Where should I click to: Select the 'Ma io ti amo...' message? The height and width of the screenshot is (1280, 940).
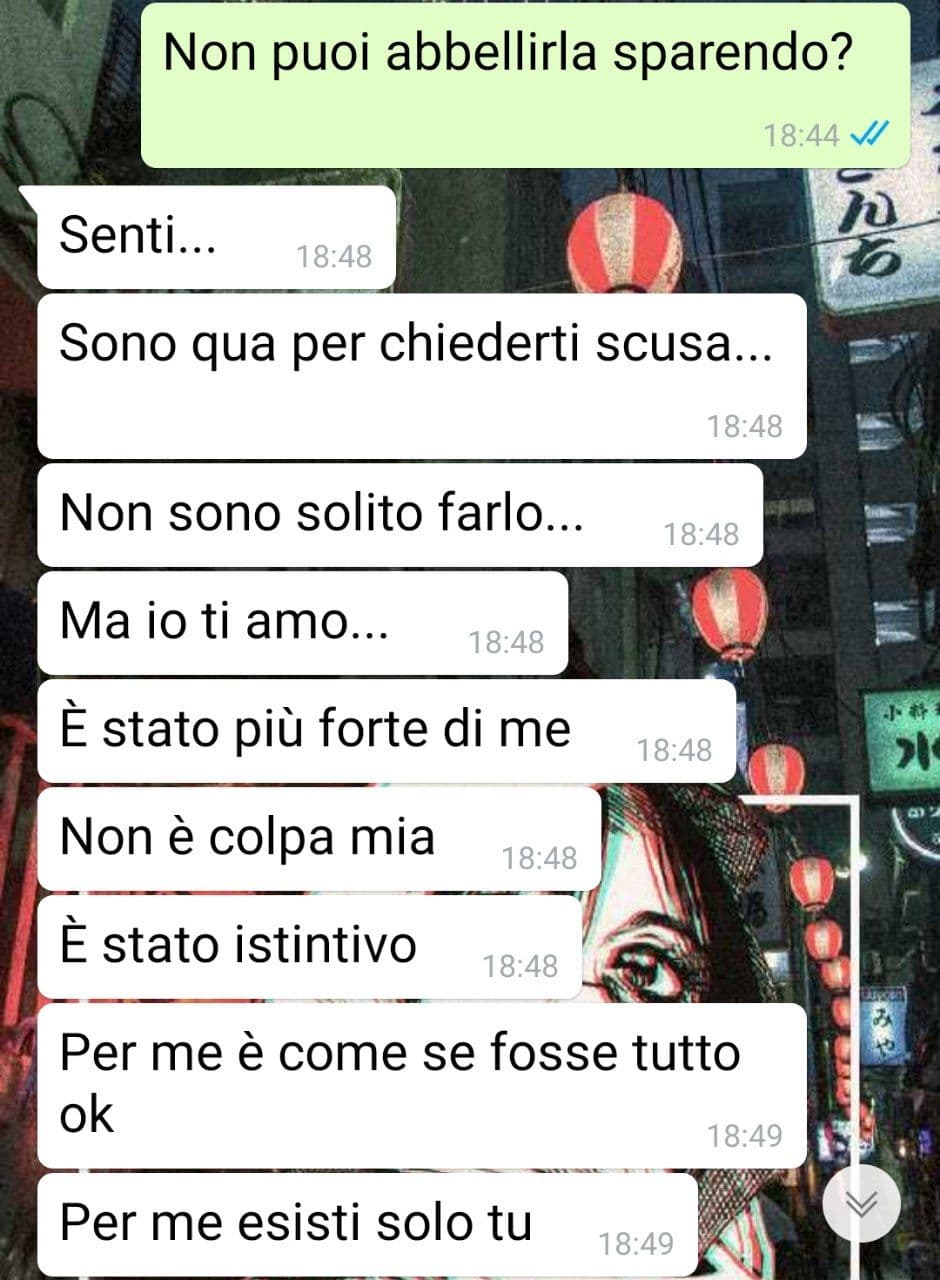(x=302, y=623)
